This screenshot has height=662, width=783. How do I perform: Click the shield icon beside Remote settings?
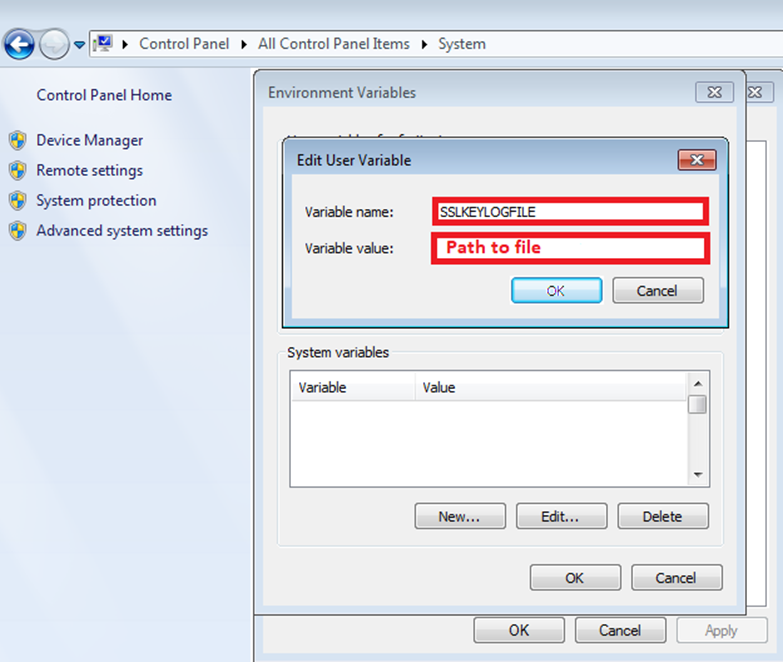tap(17, 171)
